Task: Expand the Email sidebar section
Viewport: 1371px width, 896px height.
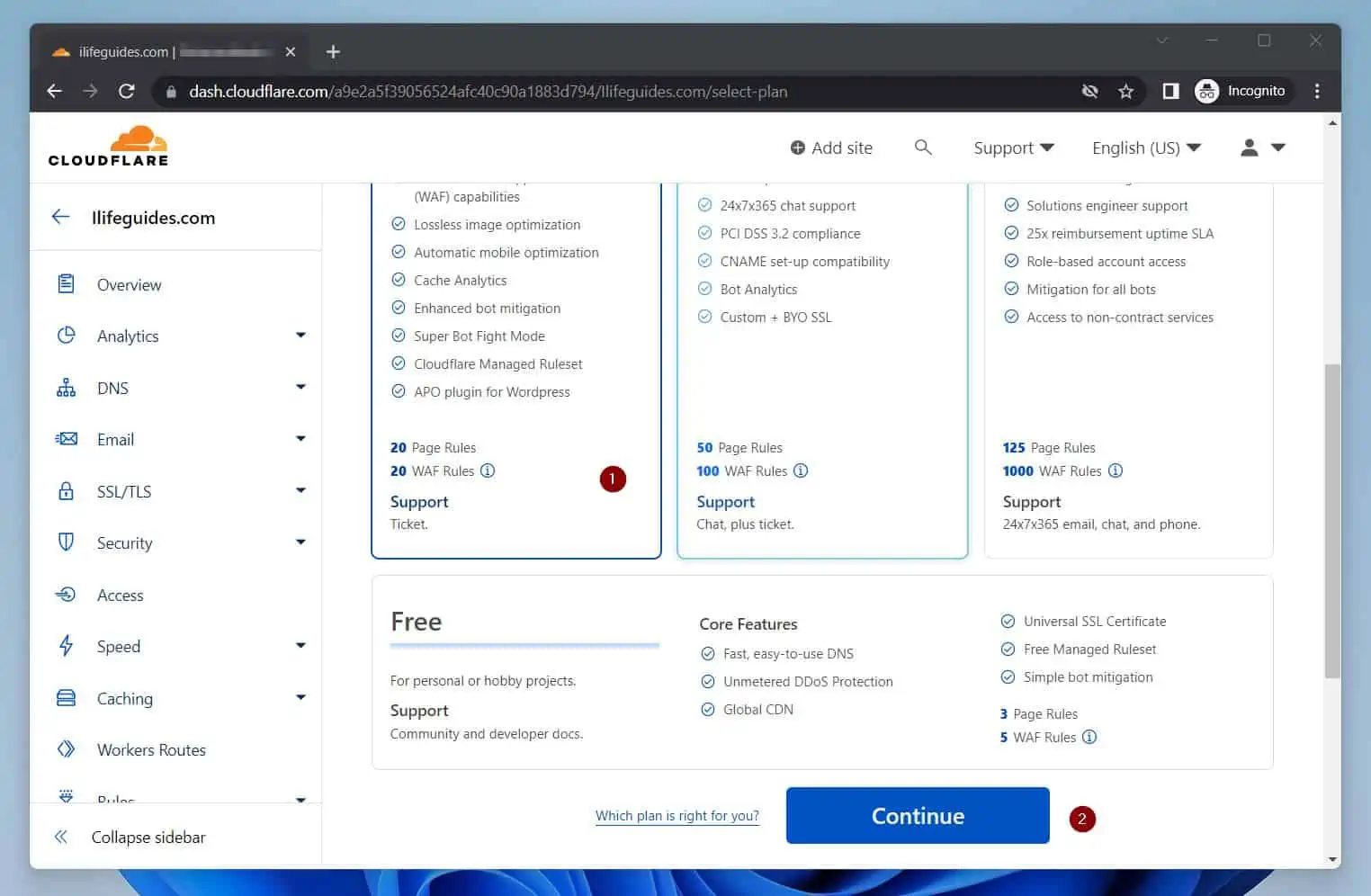Action: point(301,439)
